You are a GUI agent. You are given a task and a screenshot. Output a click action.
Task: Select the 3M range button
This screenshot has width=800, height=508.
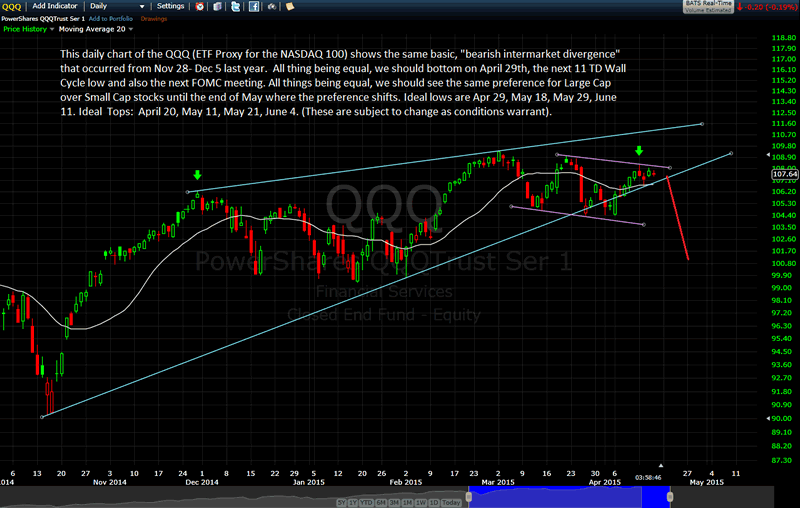pyautogui.click(x=394, y=503)
